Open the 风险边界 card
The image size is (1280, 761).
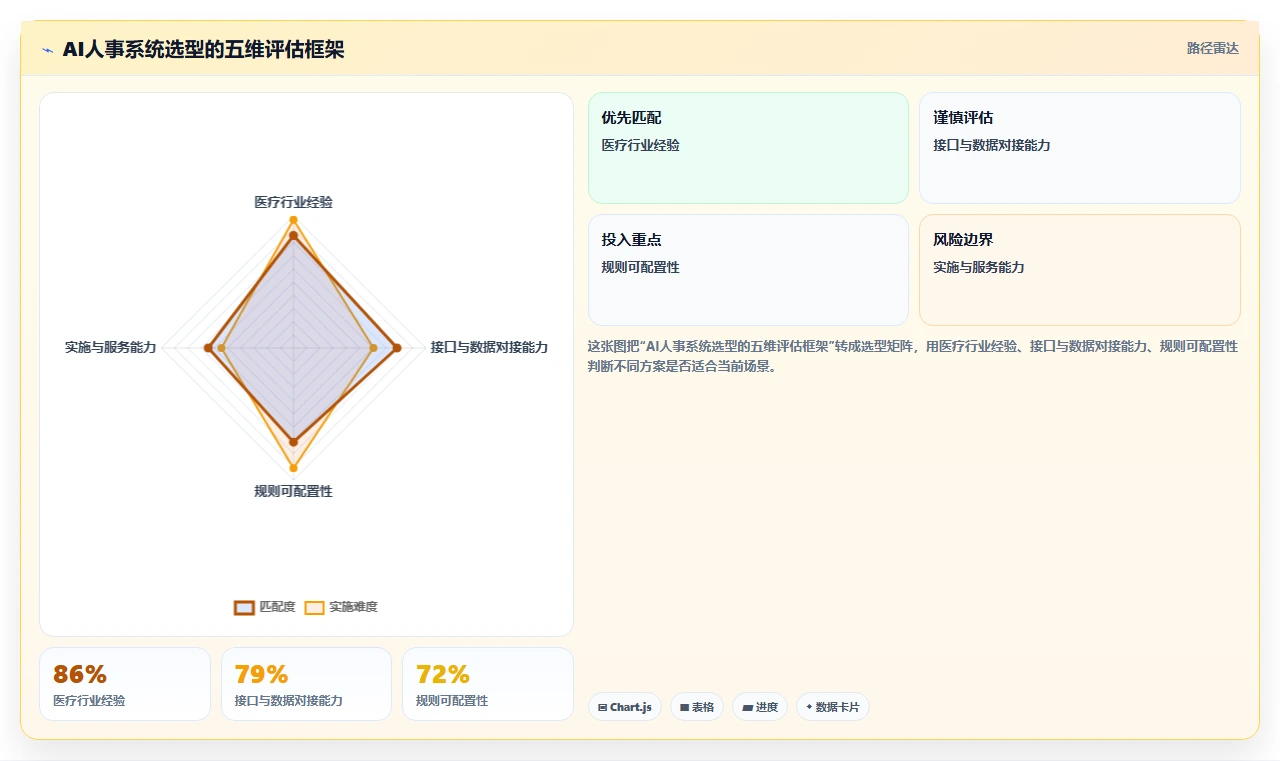[x=1080, y=270]
